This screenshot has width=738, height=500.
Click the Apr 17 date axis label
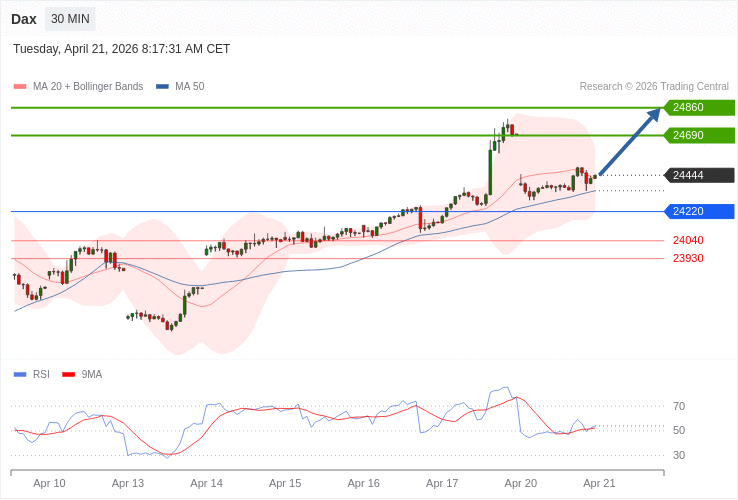442,483
